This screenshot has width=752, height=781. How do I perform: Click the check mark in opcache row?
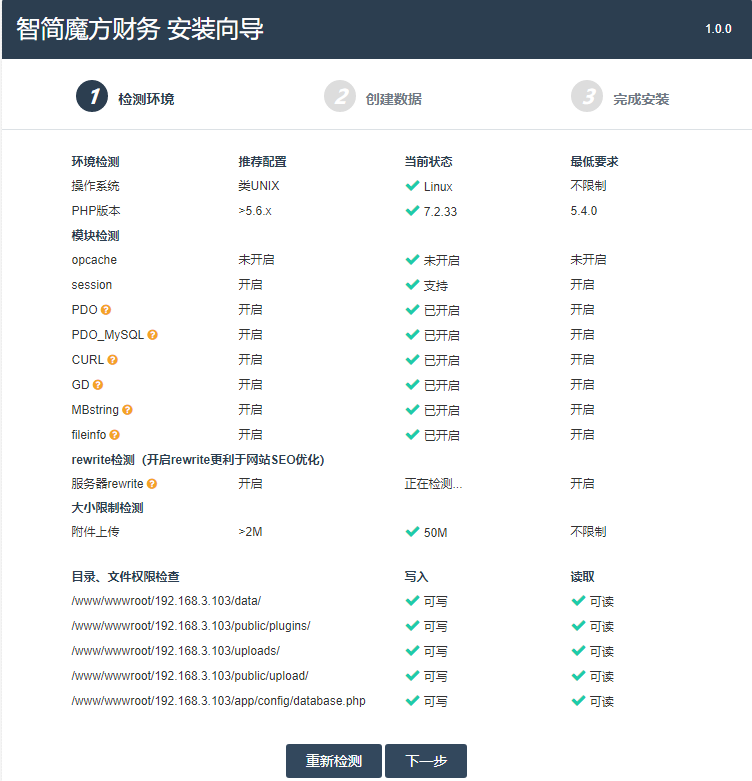[412, 260]
